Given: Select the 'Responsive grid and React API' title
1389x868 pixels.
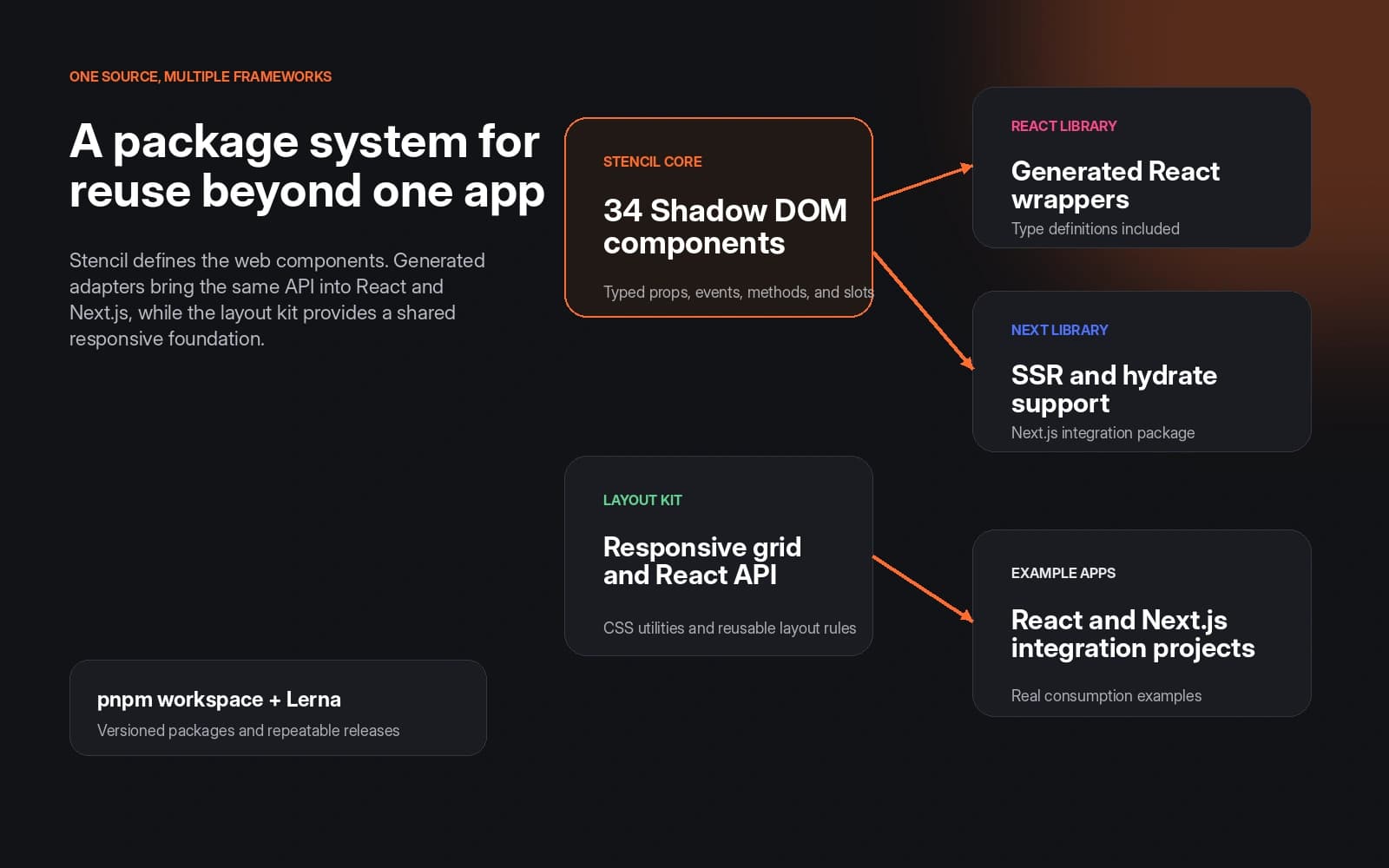Looking at the screenshot, I should coord(702,561).
